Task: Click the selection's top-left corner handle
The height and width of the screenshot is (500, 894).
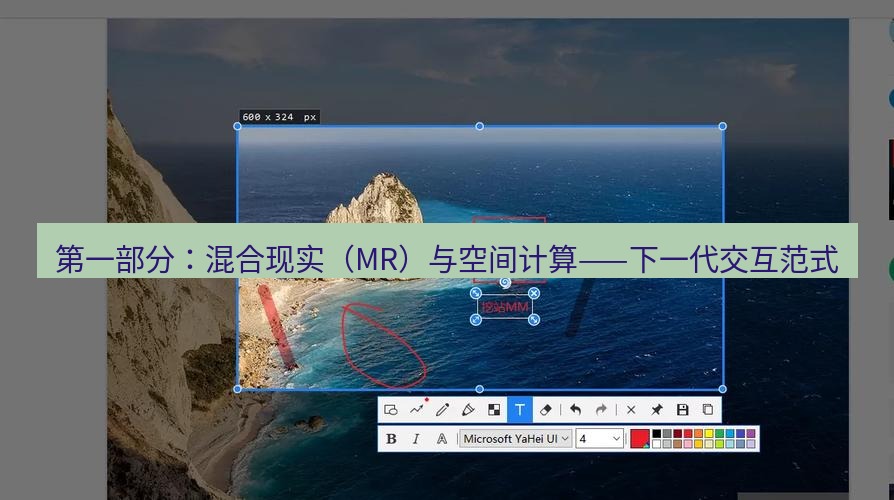Action: pyautogui.click(x=238, y=126)
